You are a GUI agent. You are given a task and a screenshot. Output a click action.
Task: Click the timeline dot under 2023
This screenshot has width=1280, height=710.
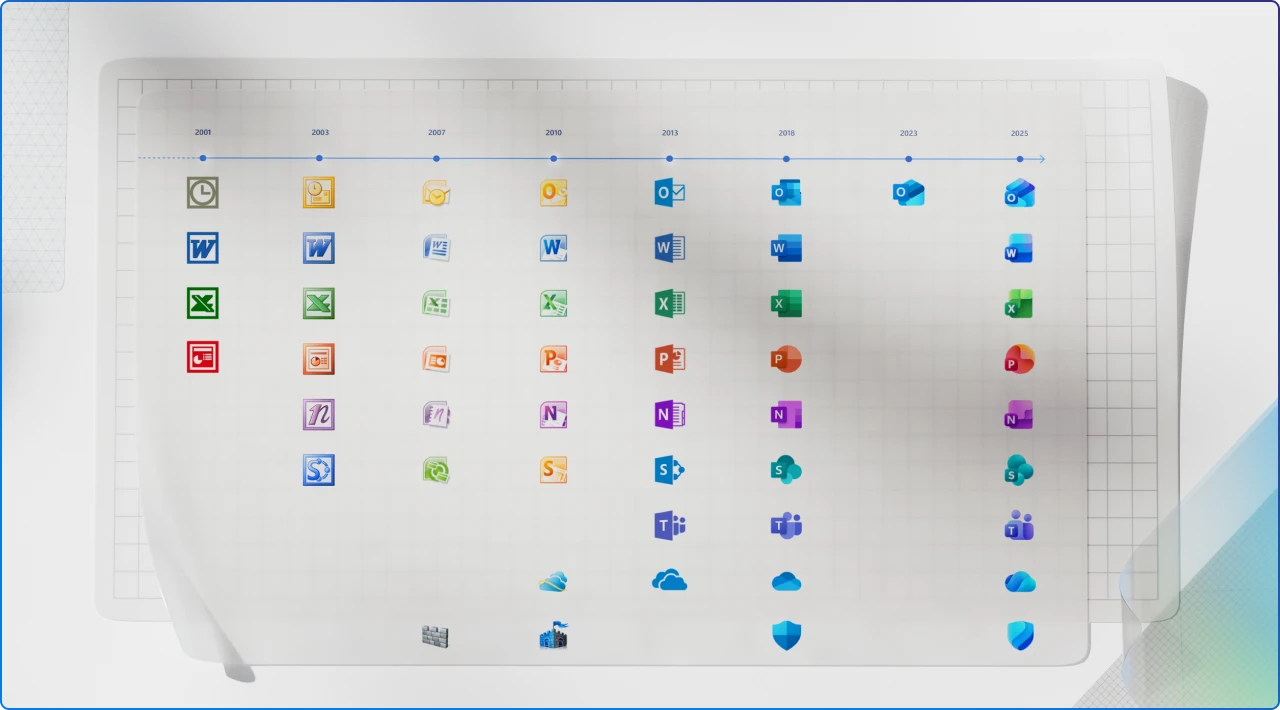(x=908, y=158)
